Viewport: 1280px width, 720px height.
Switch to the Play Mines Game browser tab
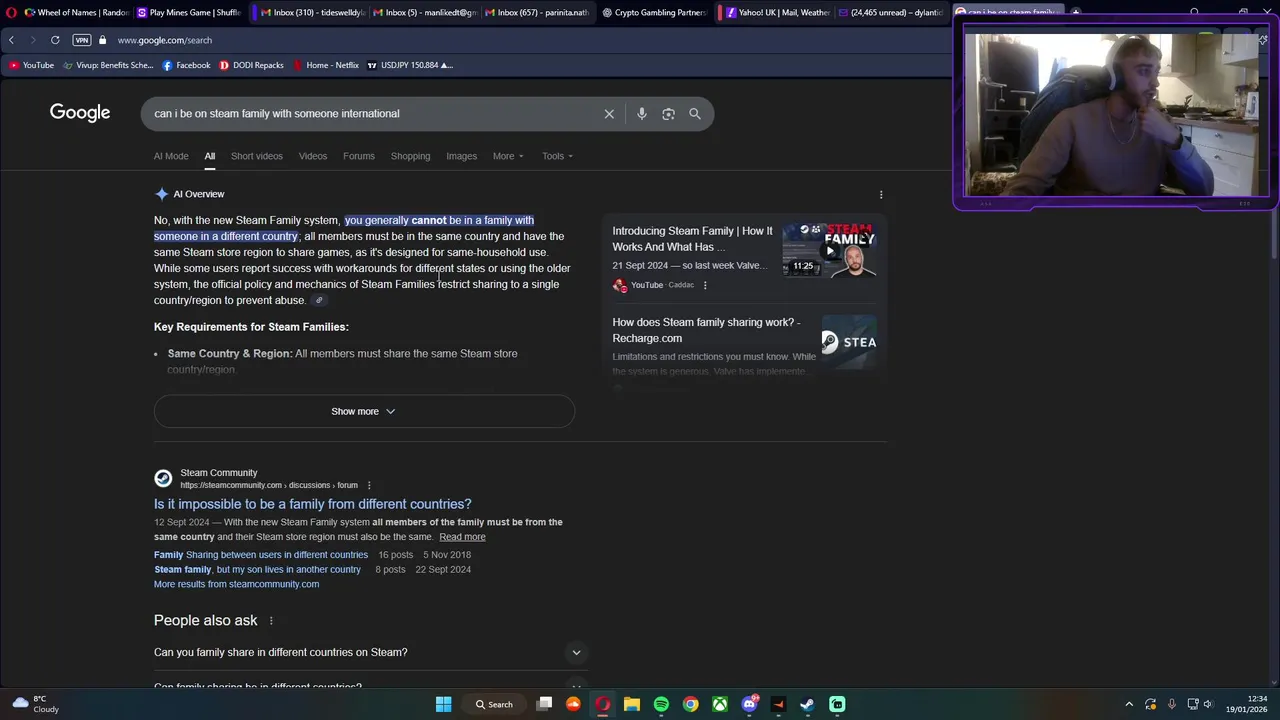tap(189, 13)
